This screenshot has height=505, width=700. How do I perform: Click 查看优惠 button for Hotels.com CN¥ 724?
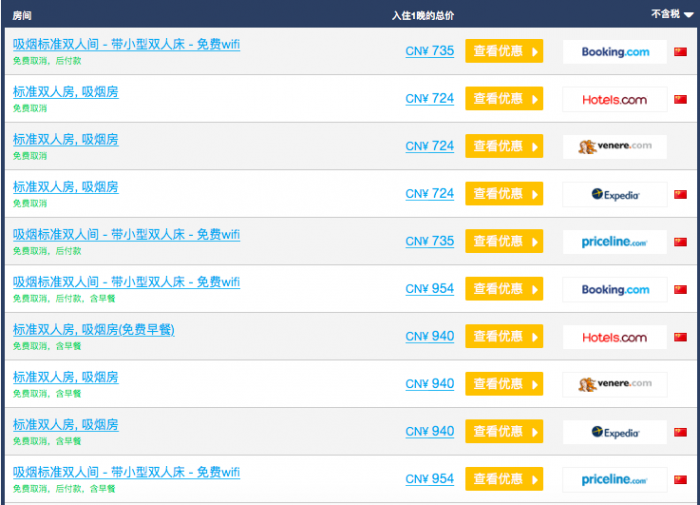[x=504, y=98]
